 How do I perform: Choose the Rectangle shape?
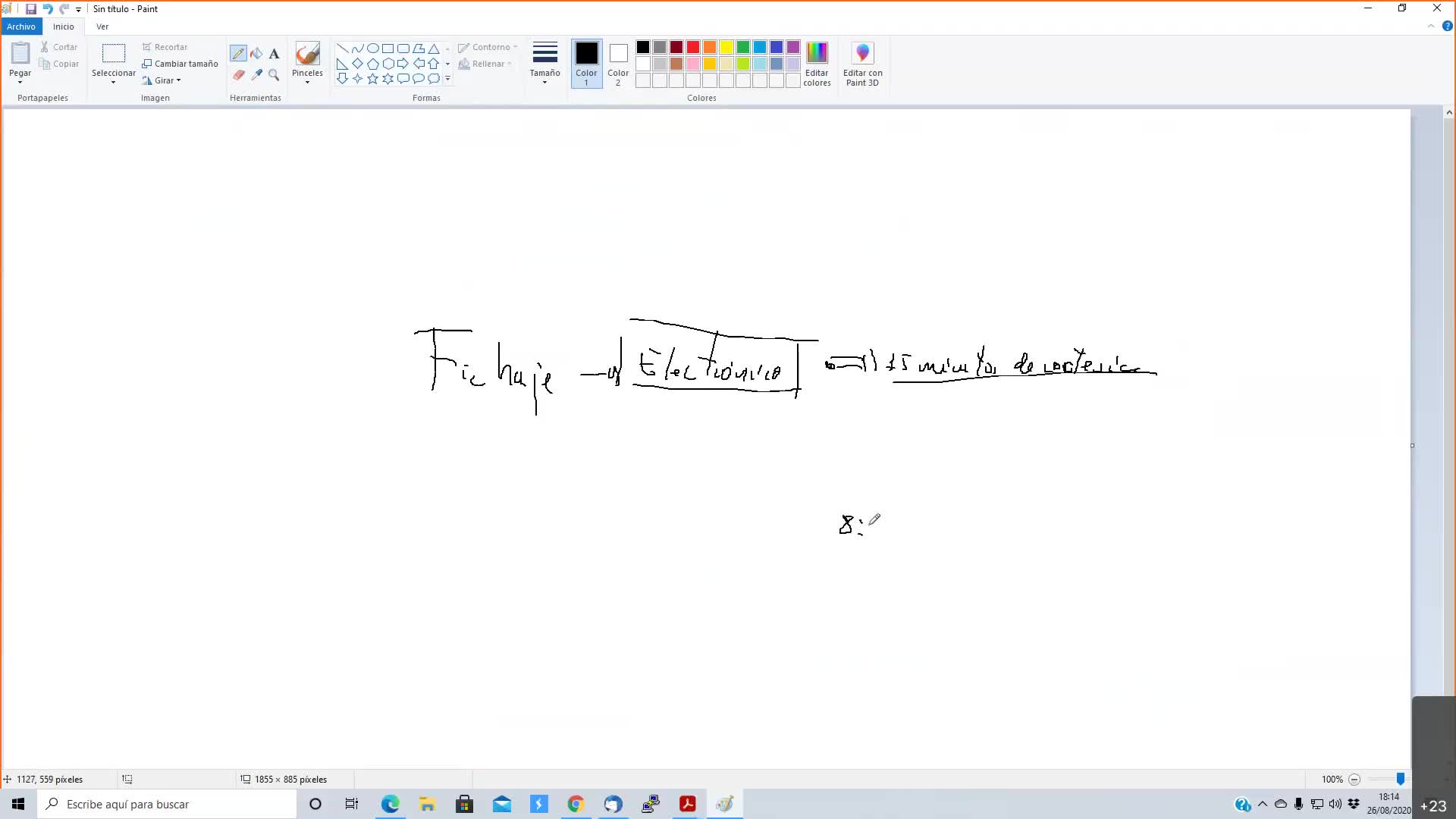(x=388, y=49)
